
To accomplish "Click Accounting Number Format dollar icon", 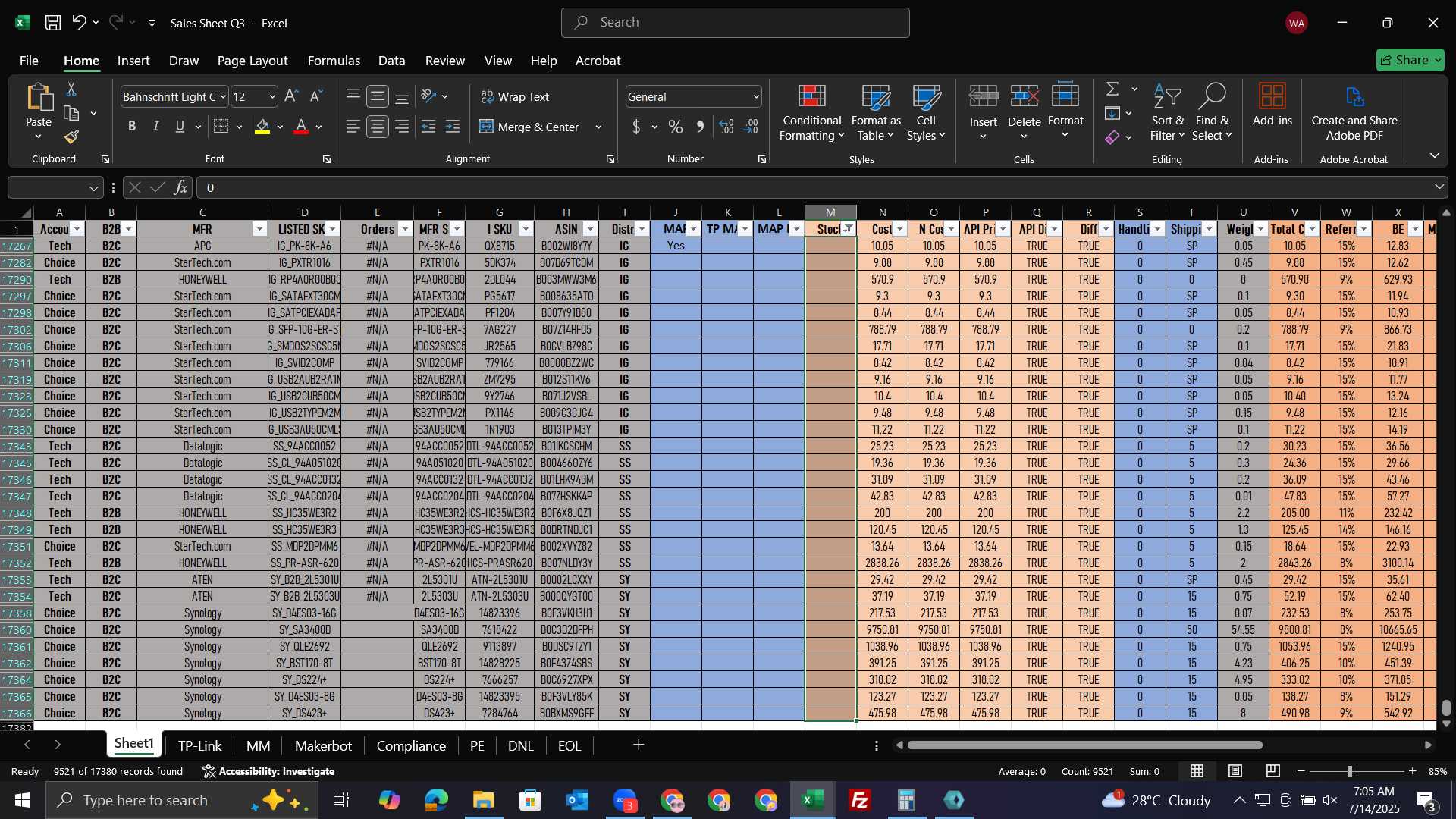I will click(x=636, y=127).
